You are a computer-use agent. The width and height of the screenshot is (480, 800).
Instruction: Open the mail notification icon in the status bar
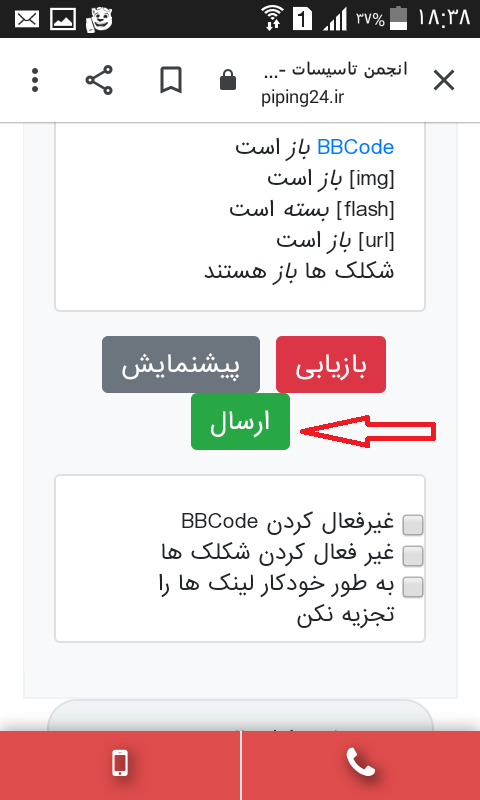click(27, 19)
